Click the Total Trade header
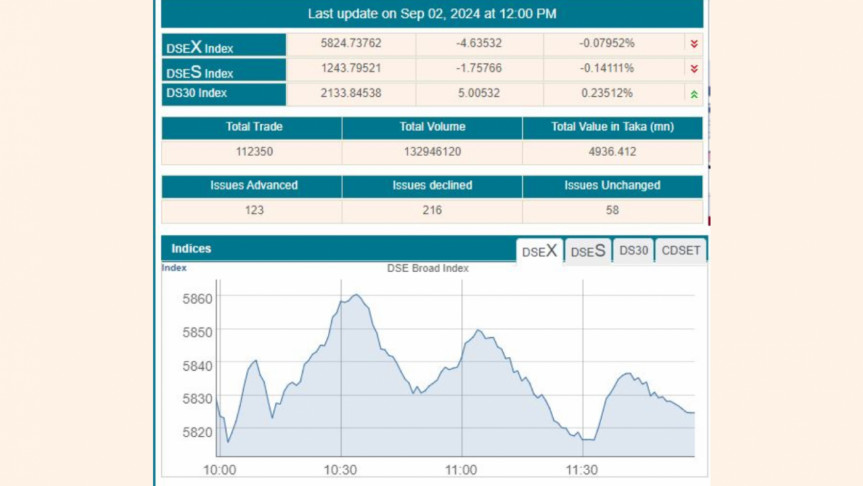This screenshot has width=863, height=486. pyautogui.click(x=254, y=127)
